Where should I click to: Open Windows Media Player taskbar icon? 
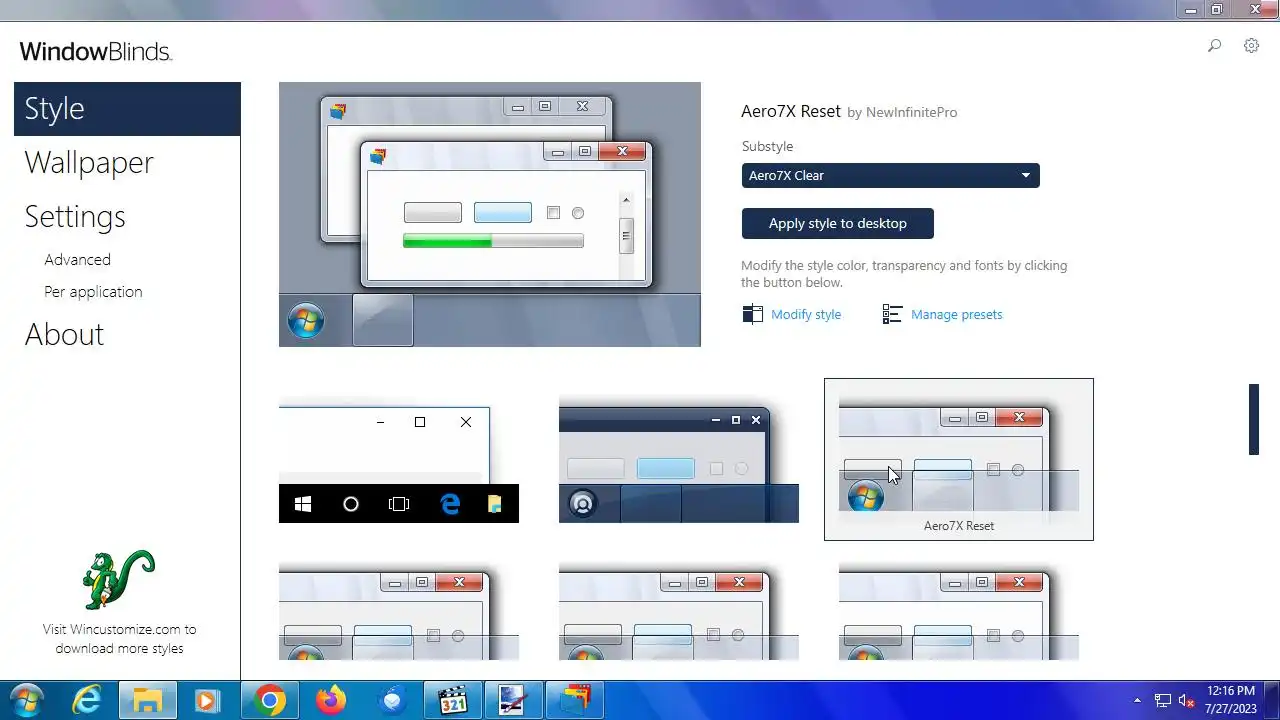click(x=208, y=700)
